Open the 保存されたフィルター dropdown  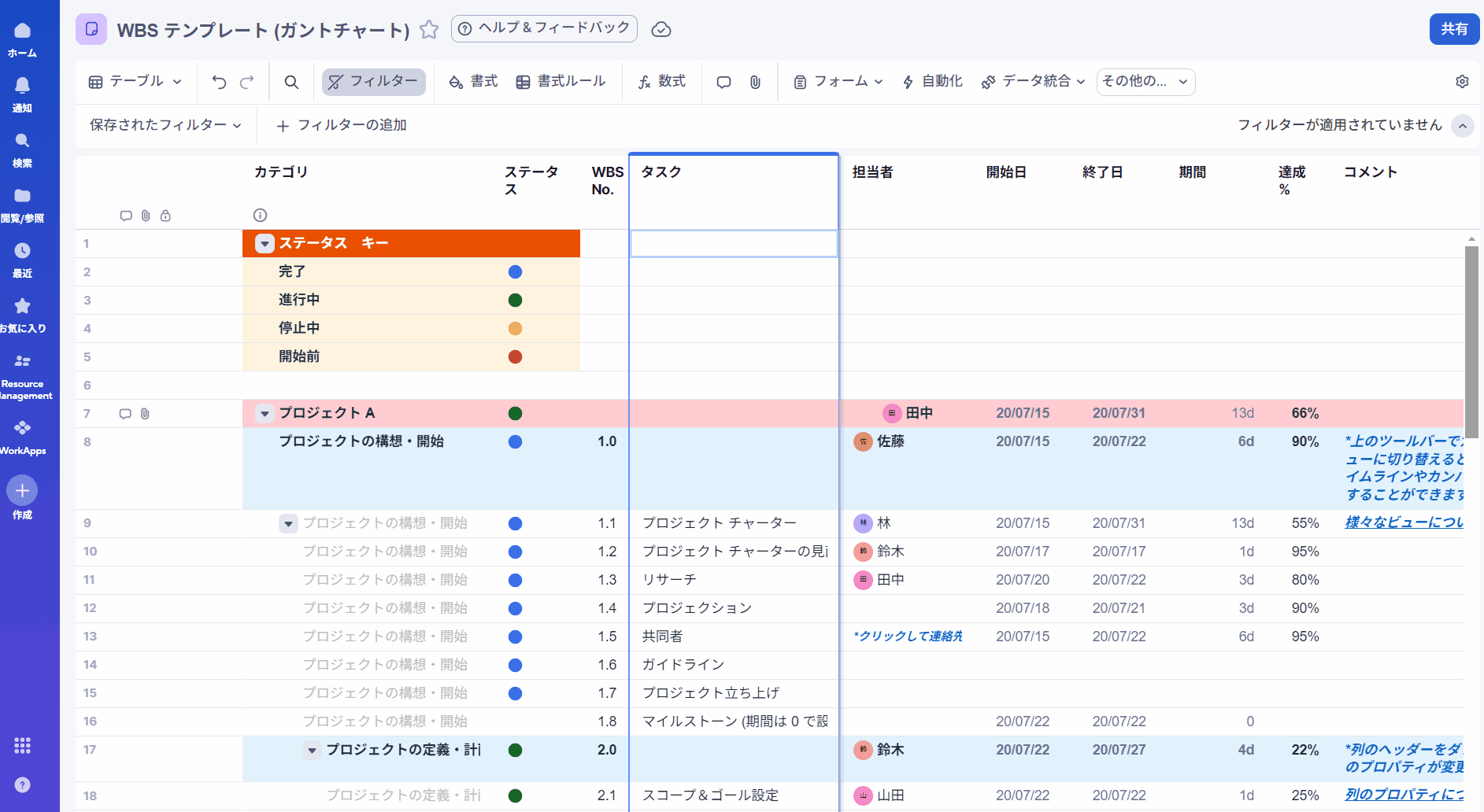tap(165, 125)
